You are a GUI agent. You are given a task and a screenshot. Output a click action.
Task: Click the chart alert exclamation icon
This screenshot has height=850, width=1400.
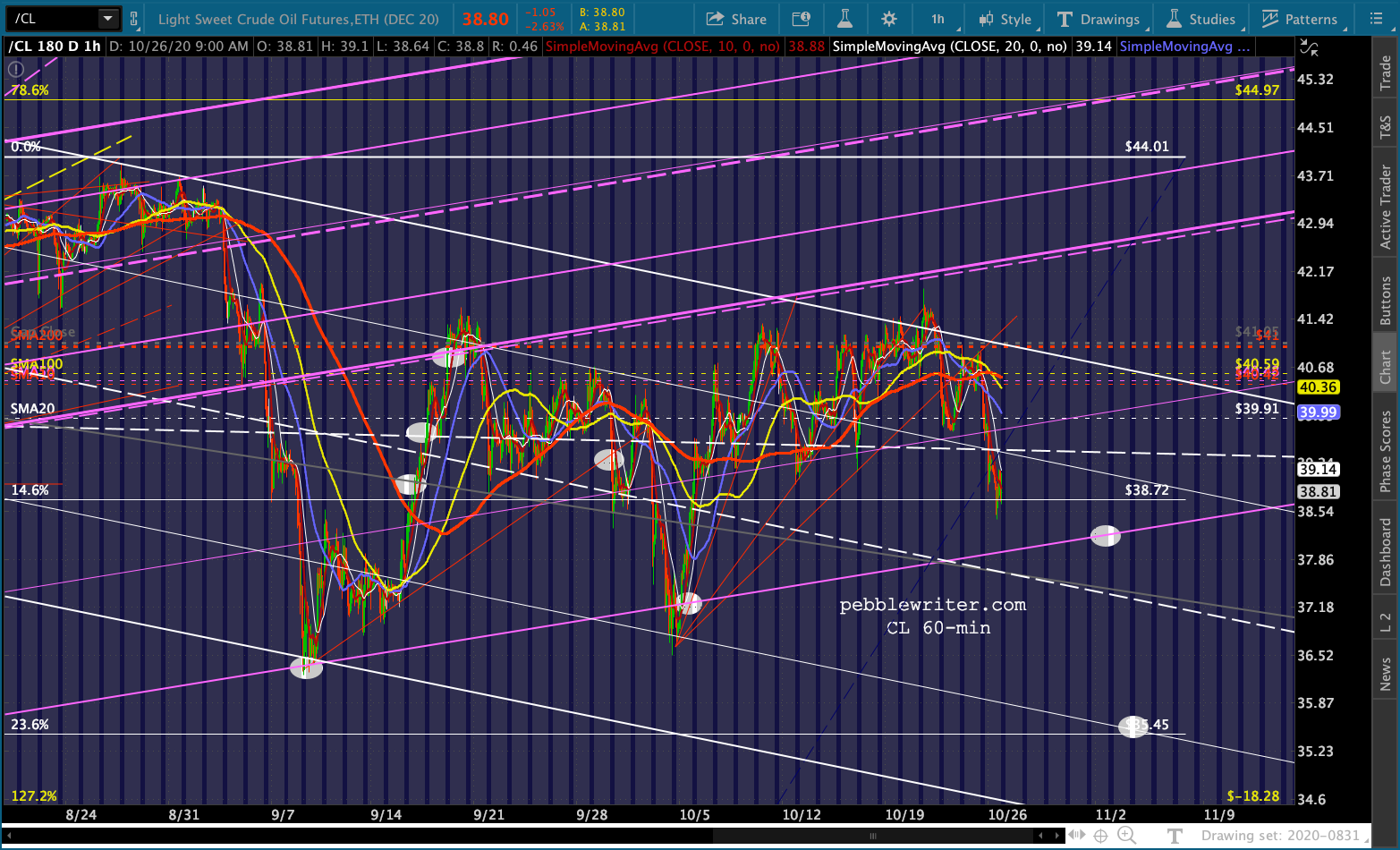(x=16, y=69)
